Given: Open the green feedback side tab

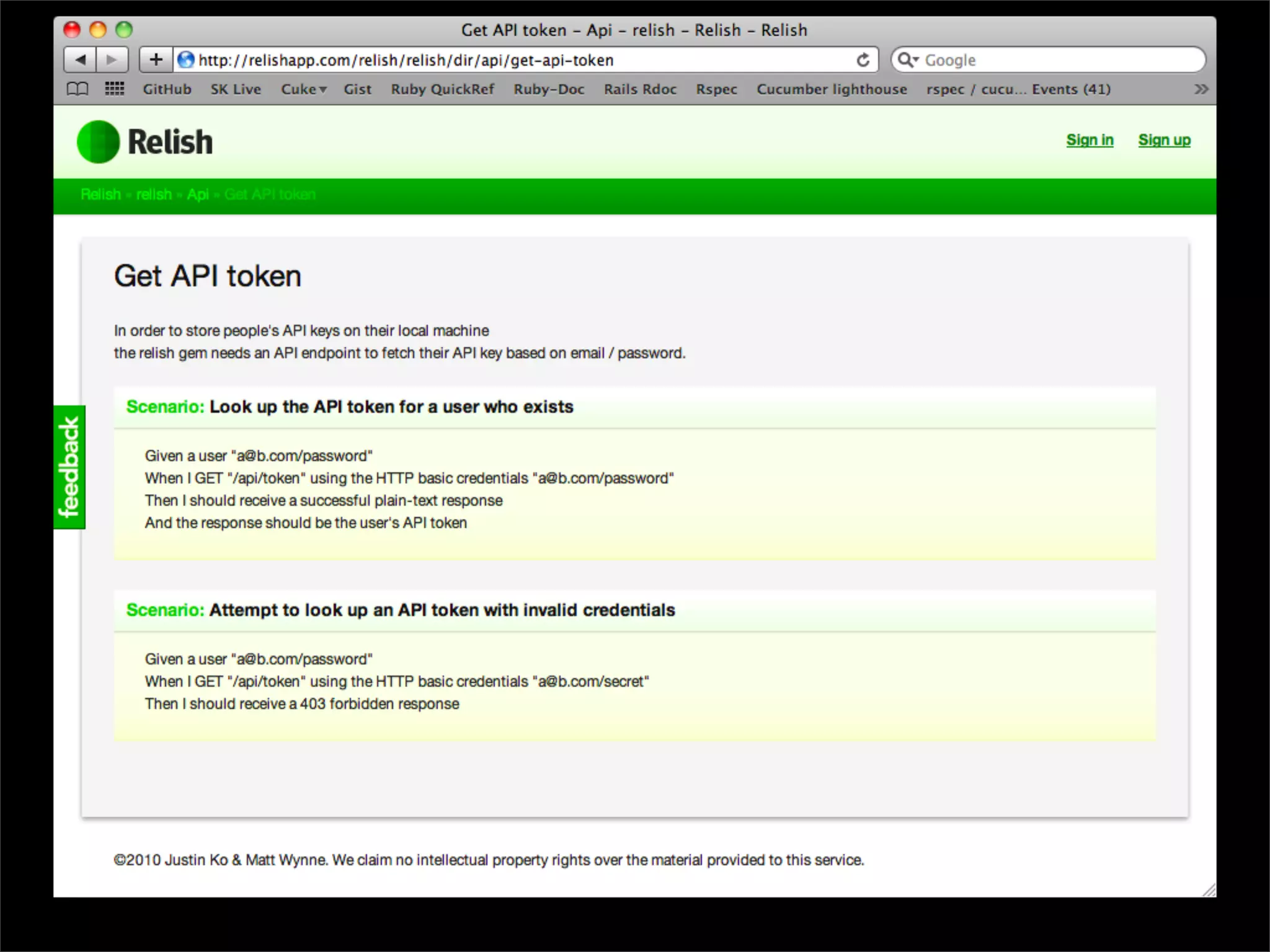Looking at the screenshot, I should 69,467.
